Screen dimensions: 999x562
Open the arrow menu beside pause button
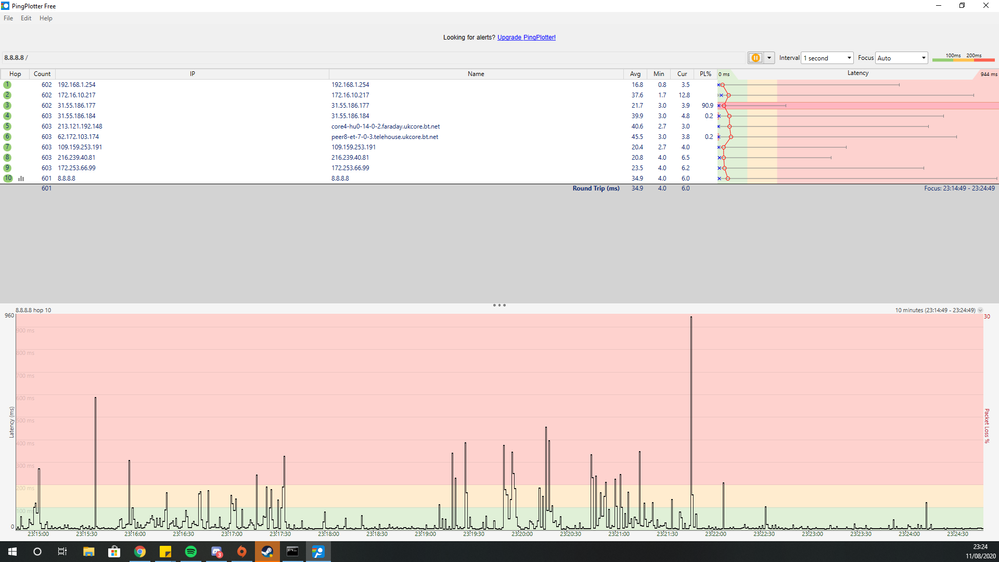pyautogui.click(x=769, y=58)
